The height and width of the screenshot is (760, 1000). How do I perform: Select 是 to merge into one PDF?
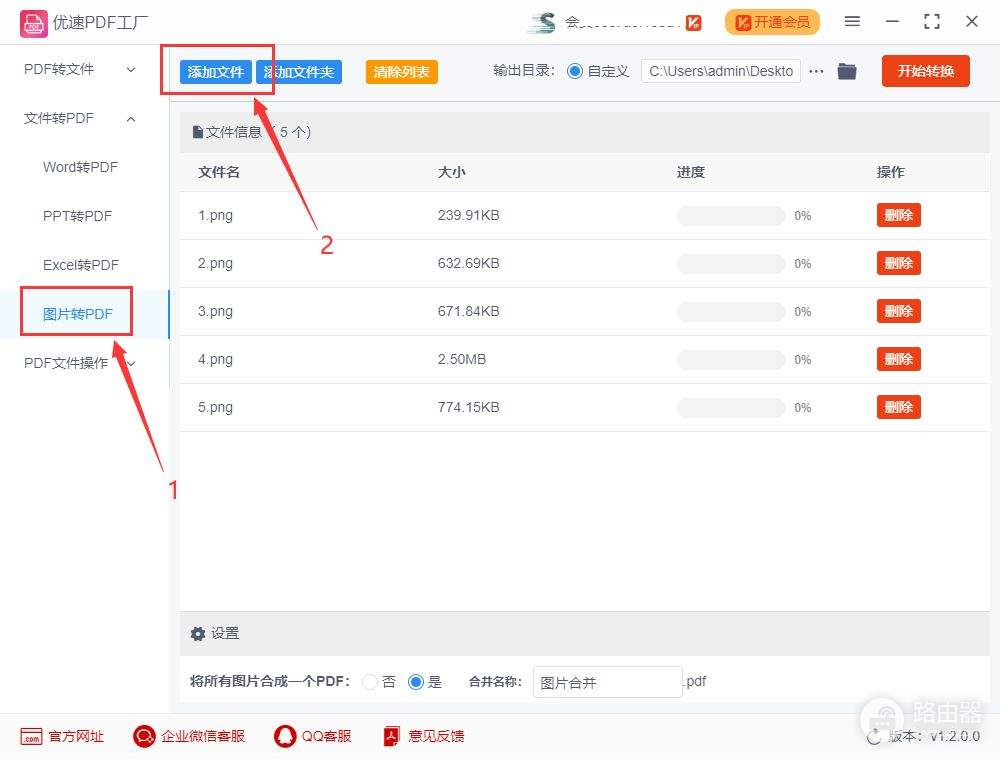tap(416, 682)
